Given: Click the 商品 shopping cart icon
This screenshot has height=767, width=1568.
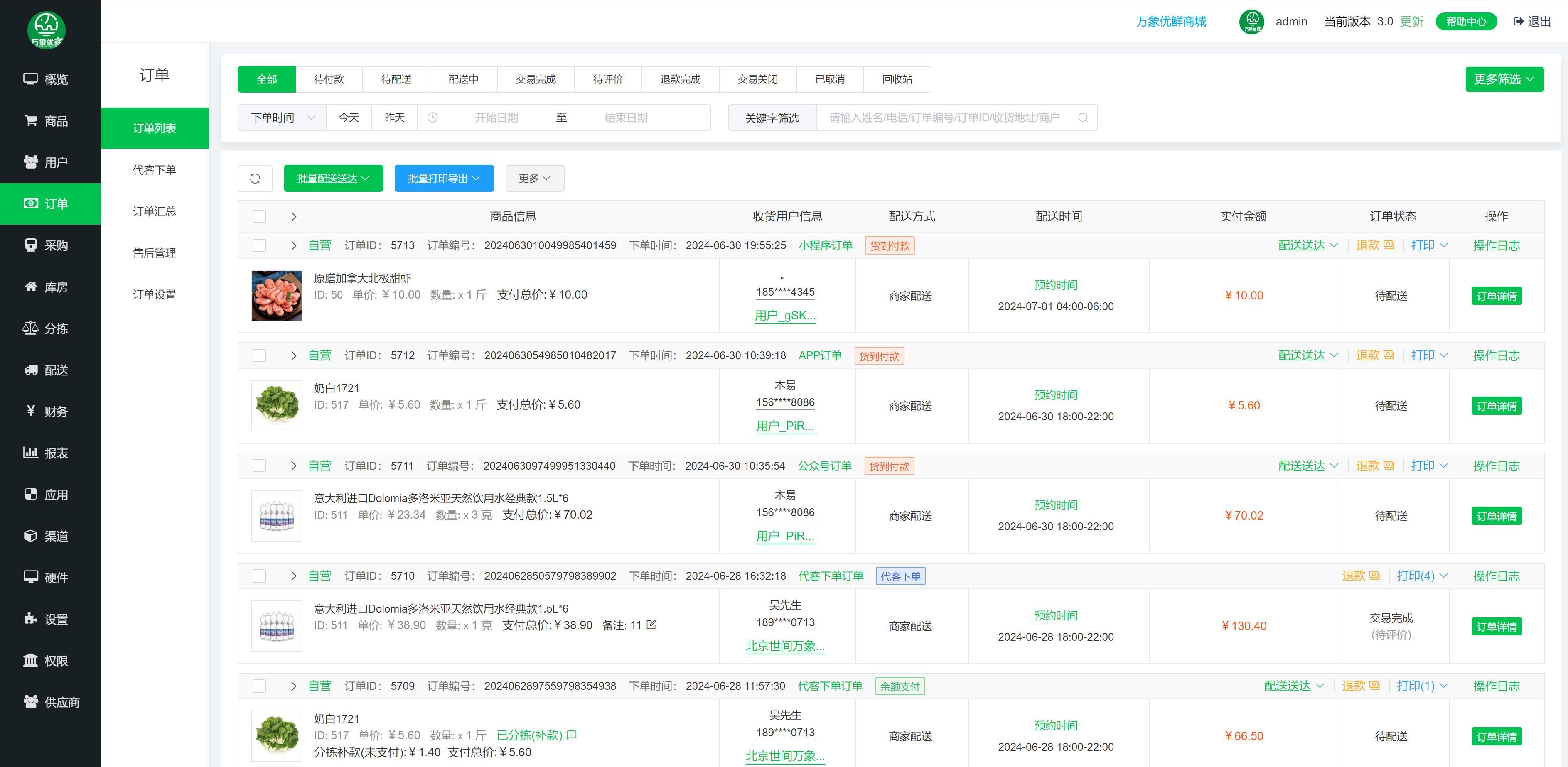Looking at the screenshot, I should coord(30,120).
